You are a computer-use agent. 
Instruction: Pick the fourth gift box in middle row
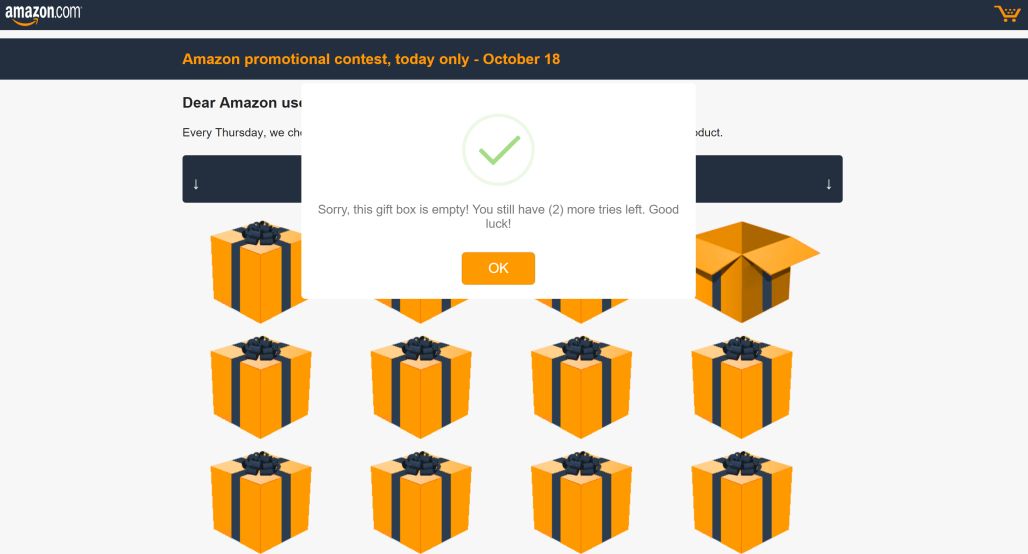pyautogui.click(x=742, y=388)
